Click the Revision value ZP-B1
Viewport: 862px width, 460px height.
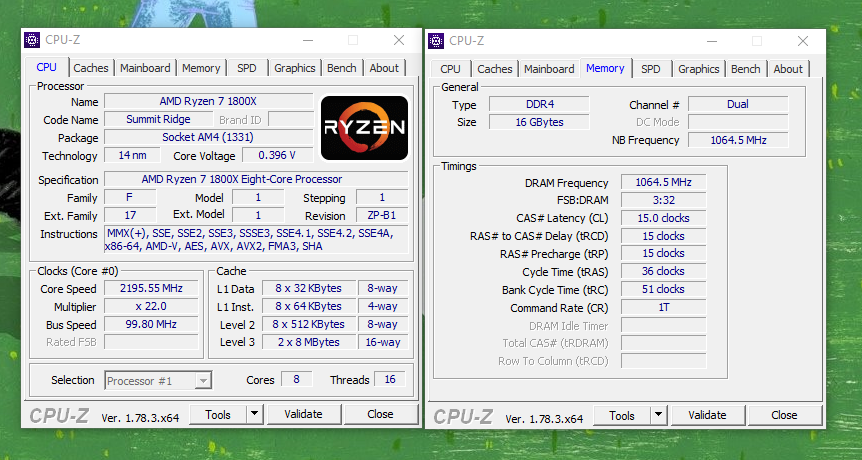click(382, 215)
